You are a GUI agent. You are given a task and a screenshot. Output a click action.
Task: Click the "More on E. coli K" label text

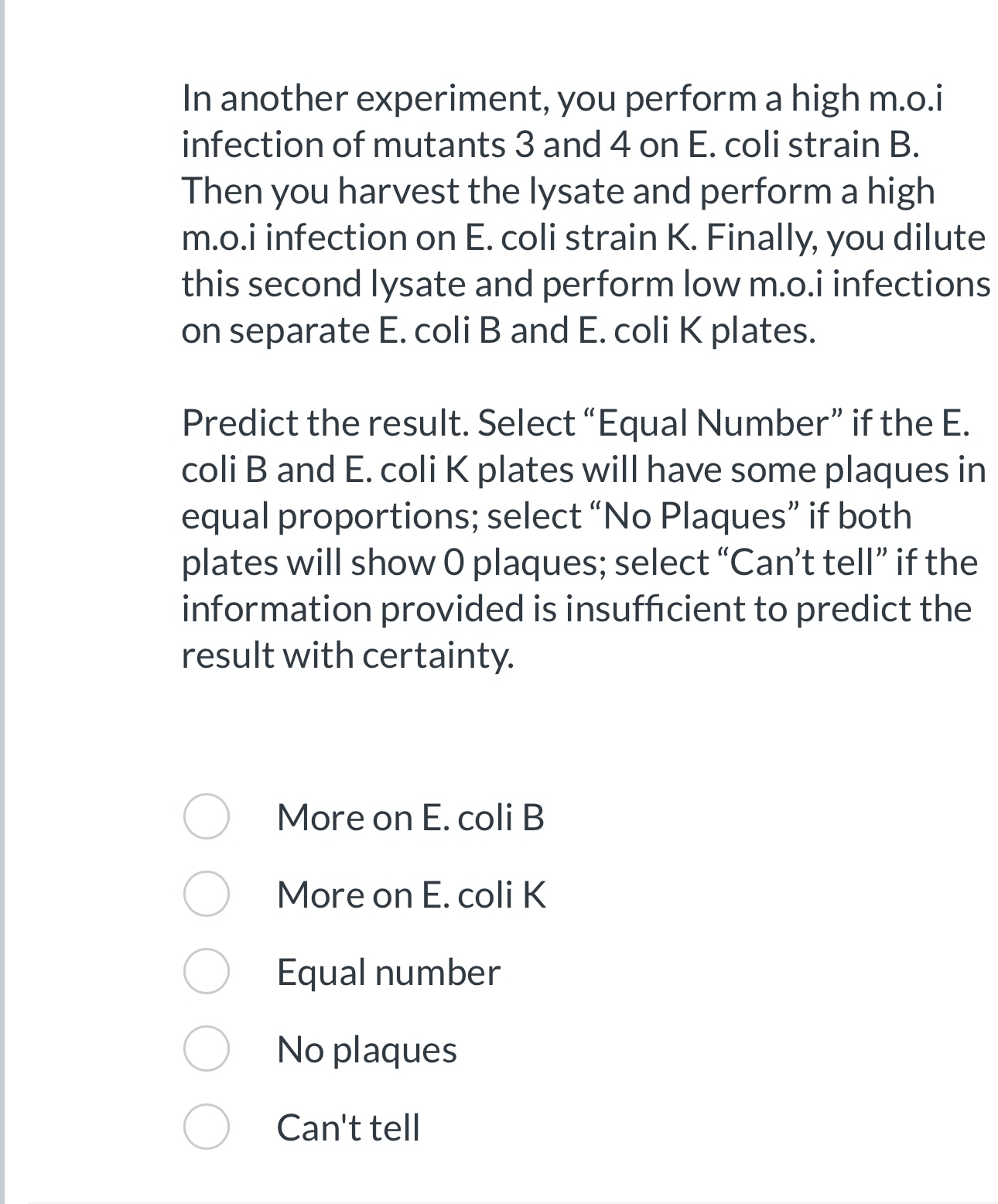pyautogui.click(x=411, y=896)
